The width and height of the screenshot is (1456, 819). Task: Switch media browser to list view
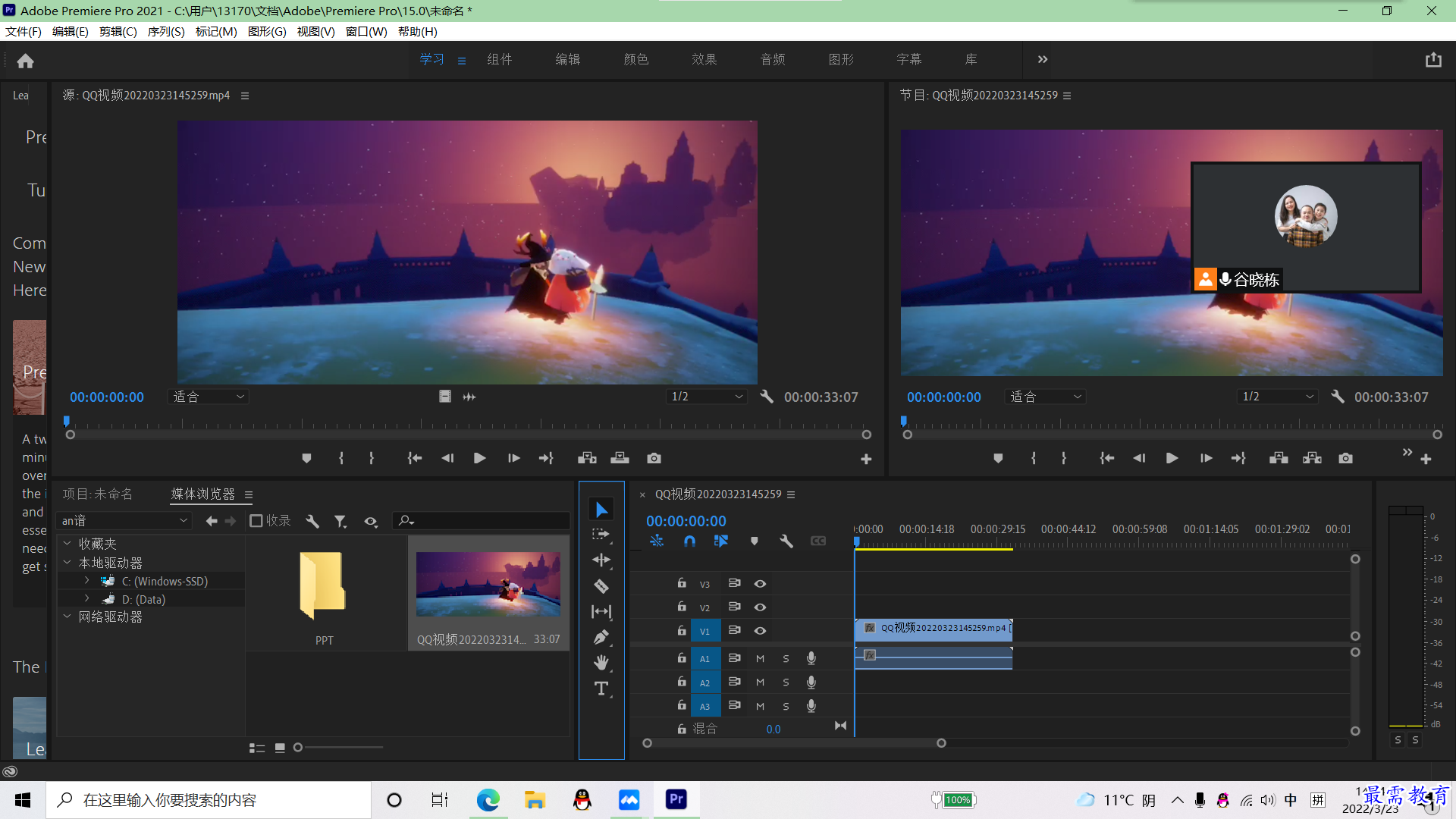(257, 748)
